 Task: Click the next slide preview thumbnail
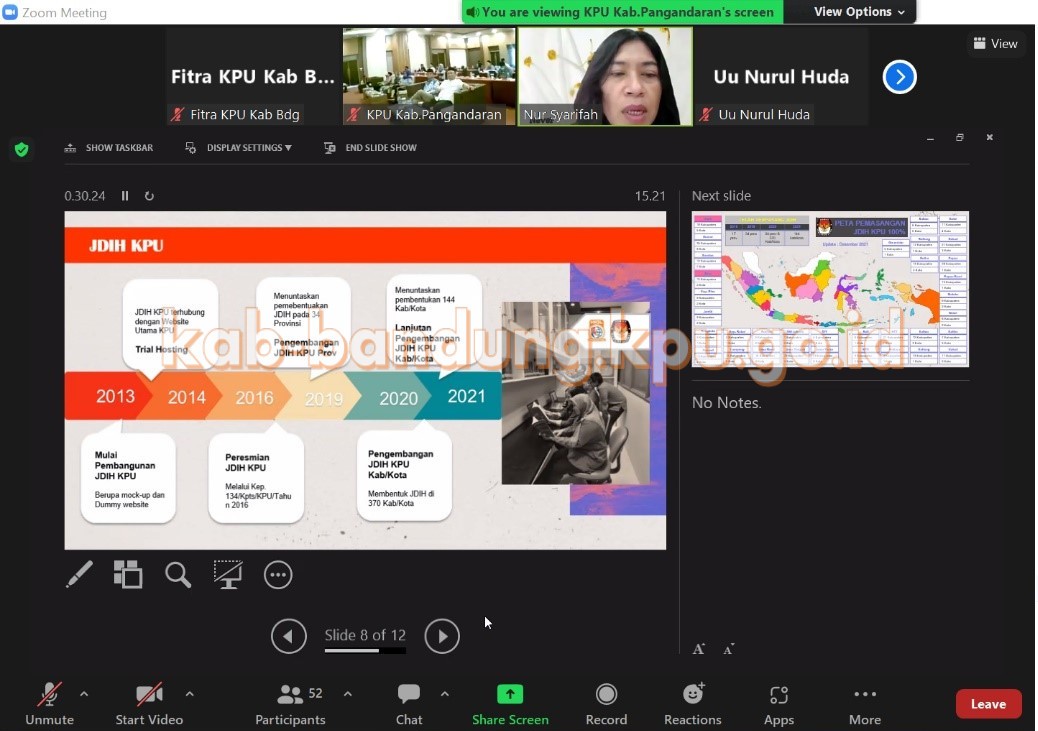(830, 289)
